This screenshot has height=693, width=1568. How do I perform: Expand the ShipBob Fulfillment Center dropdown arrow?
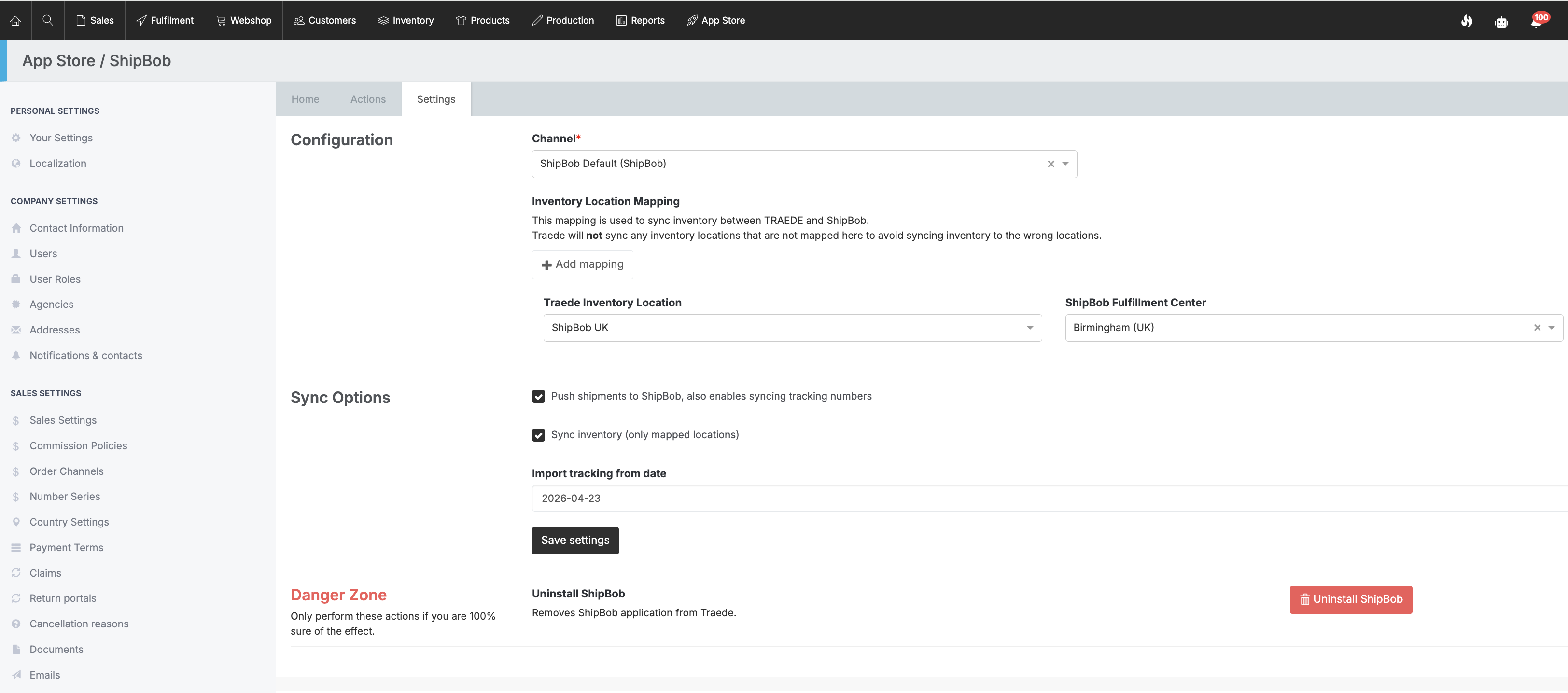(1552, 328)
